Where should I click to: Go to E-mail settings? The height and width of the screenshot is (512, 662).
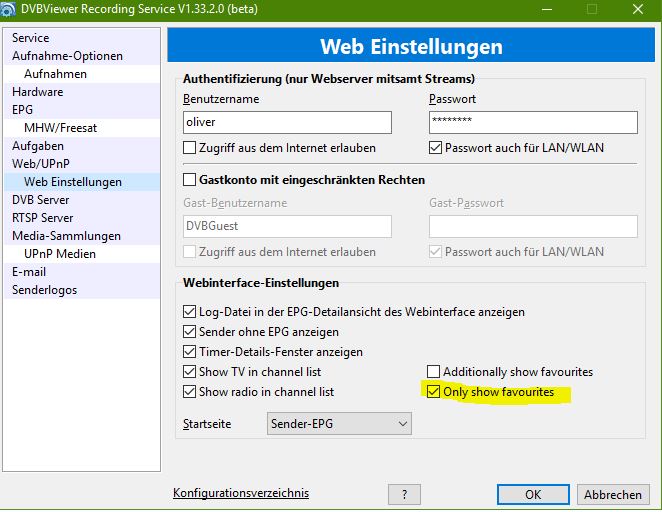82,272
